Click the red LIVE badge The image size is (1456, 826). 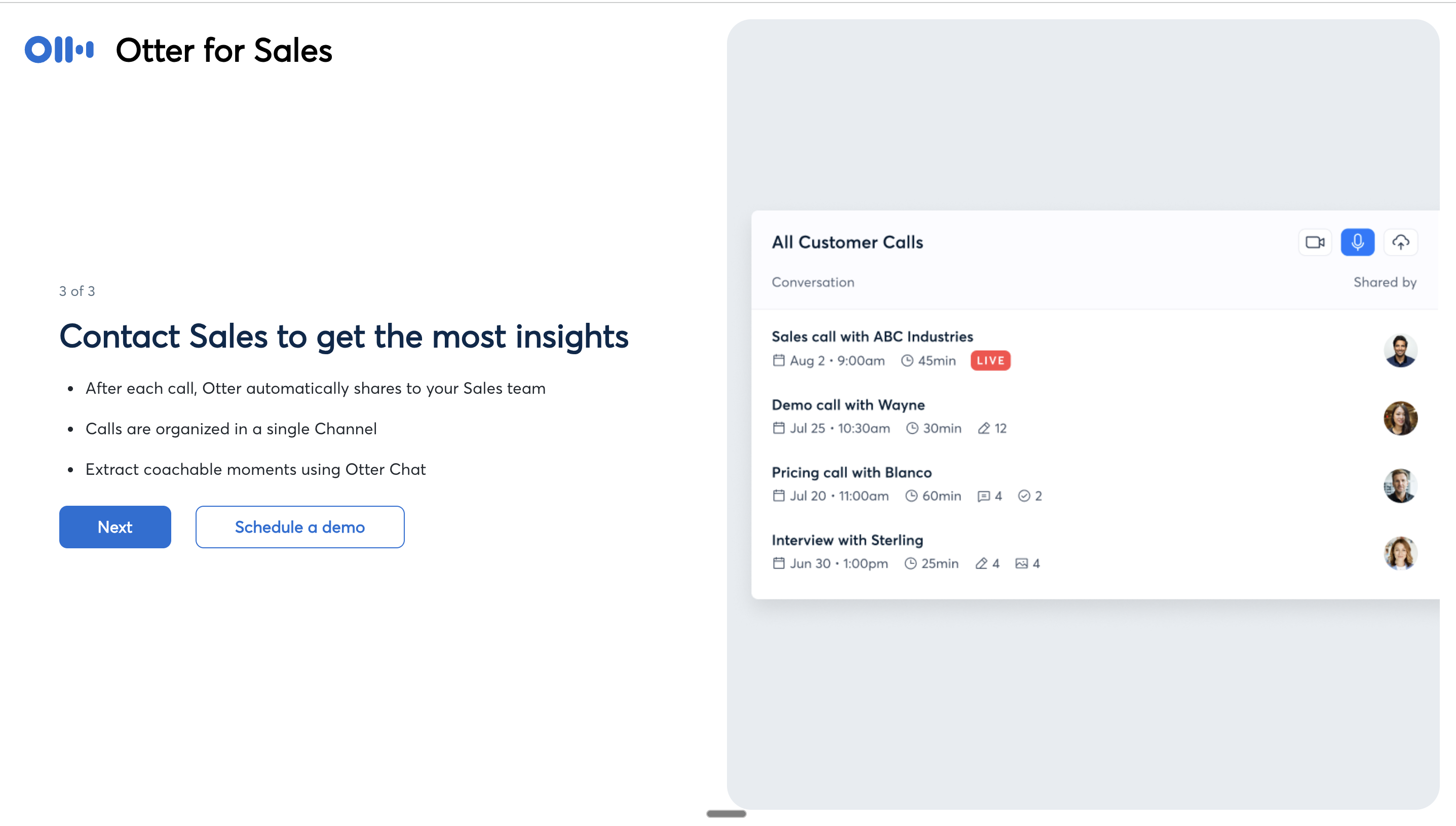point(990,361)
